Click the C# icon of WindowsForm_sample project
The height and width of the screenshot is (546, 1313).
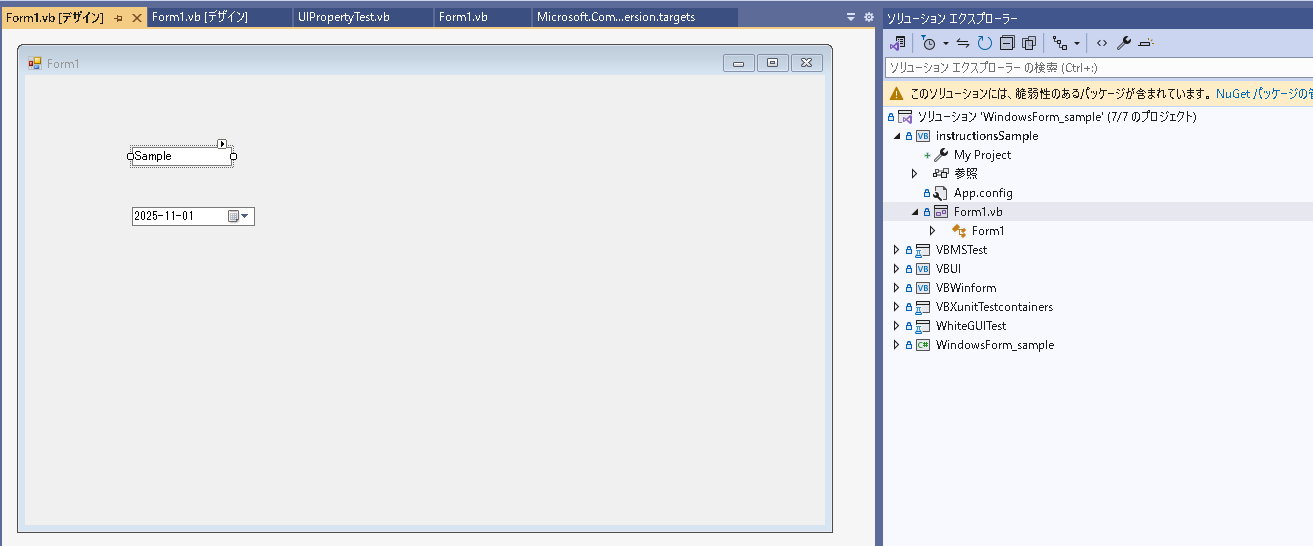[923, 345]
